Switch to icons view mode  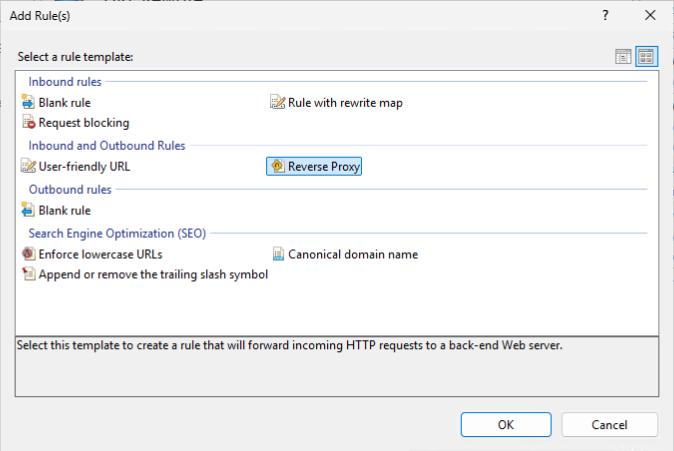pos(646,56)
